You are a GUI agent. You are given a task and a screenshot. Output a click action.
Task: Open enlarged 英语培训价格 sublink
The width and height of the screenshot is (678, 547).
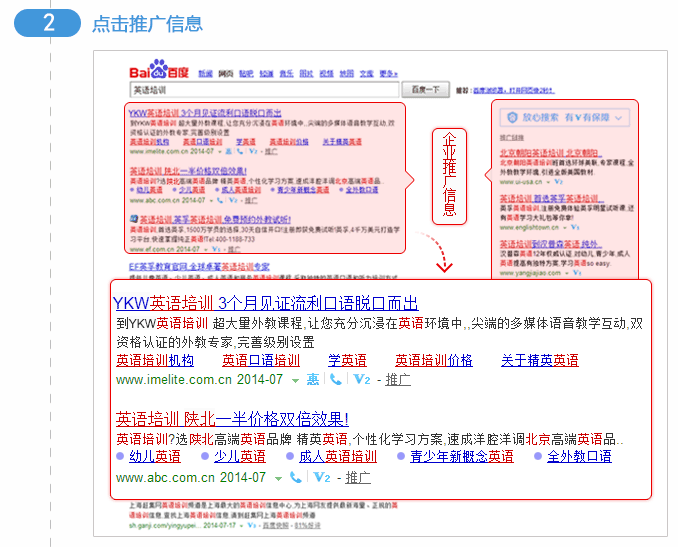pyautogui.click(x=434, y=360)
